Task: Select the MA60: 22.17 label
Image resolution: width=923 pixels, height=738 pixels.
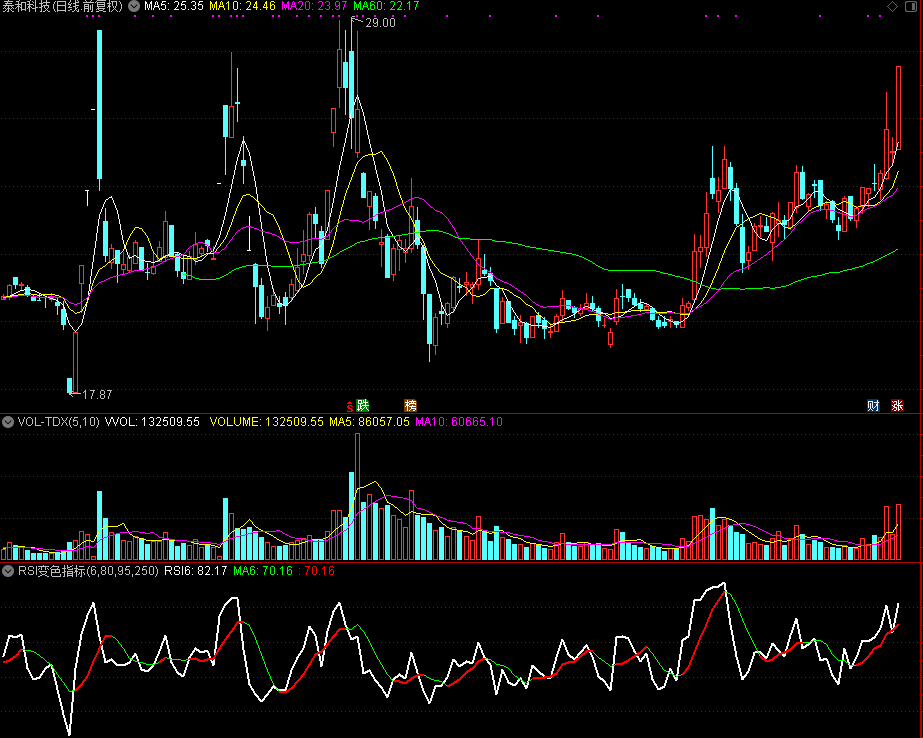Action: (386, 6)
